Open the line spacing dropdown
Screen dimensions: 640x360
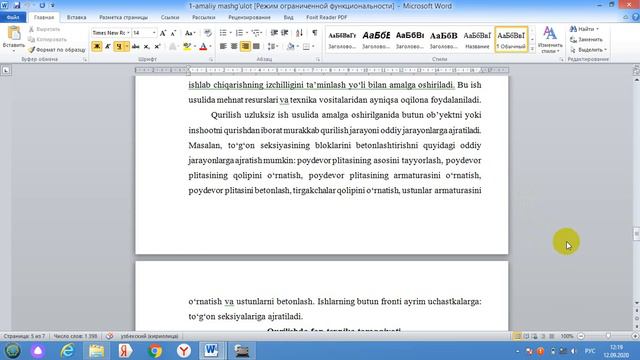coord(273,47)
